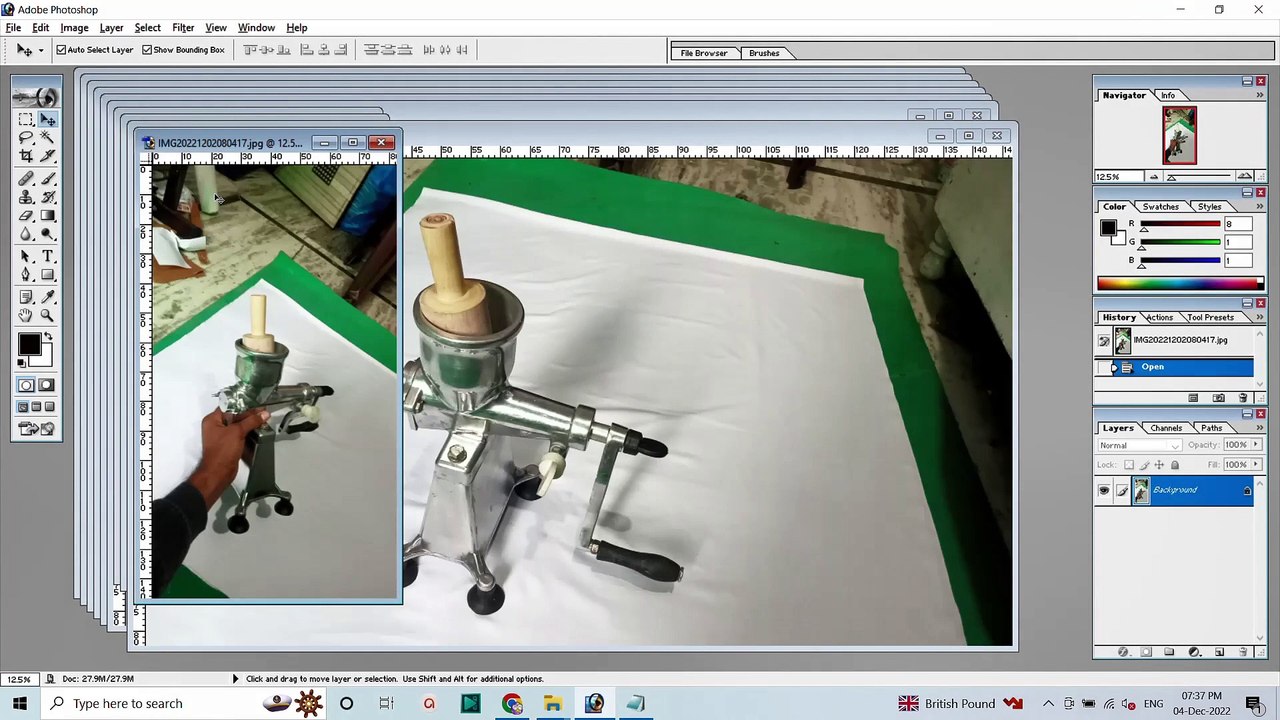The image size is (1280, 720).
Task: Open the layer blending mode dropdown
Action: click(1139, 445)
